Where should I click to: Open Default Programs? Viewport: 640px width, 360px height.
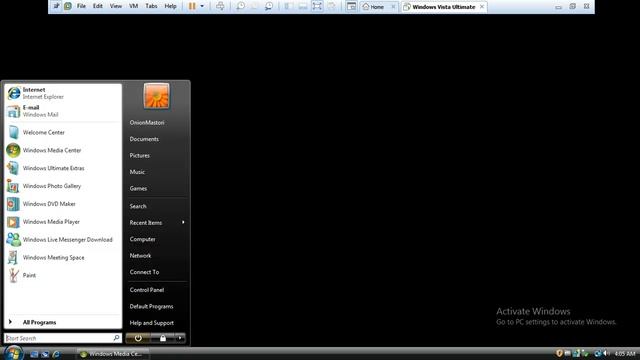pos(151,306)
